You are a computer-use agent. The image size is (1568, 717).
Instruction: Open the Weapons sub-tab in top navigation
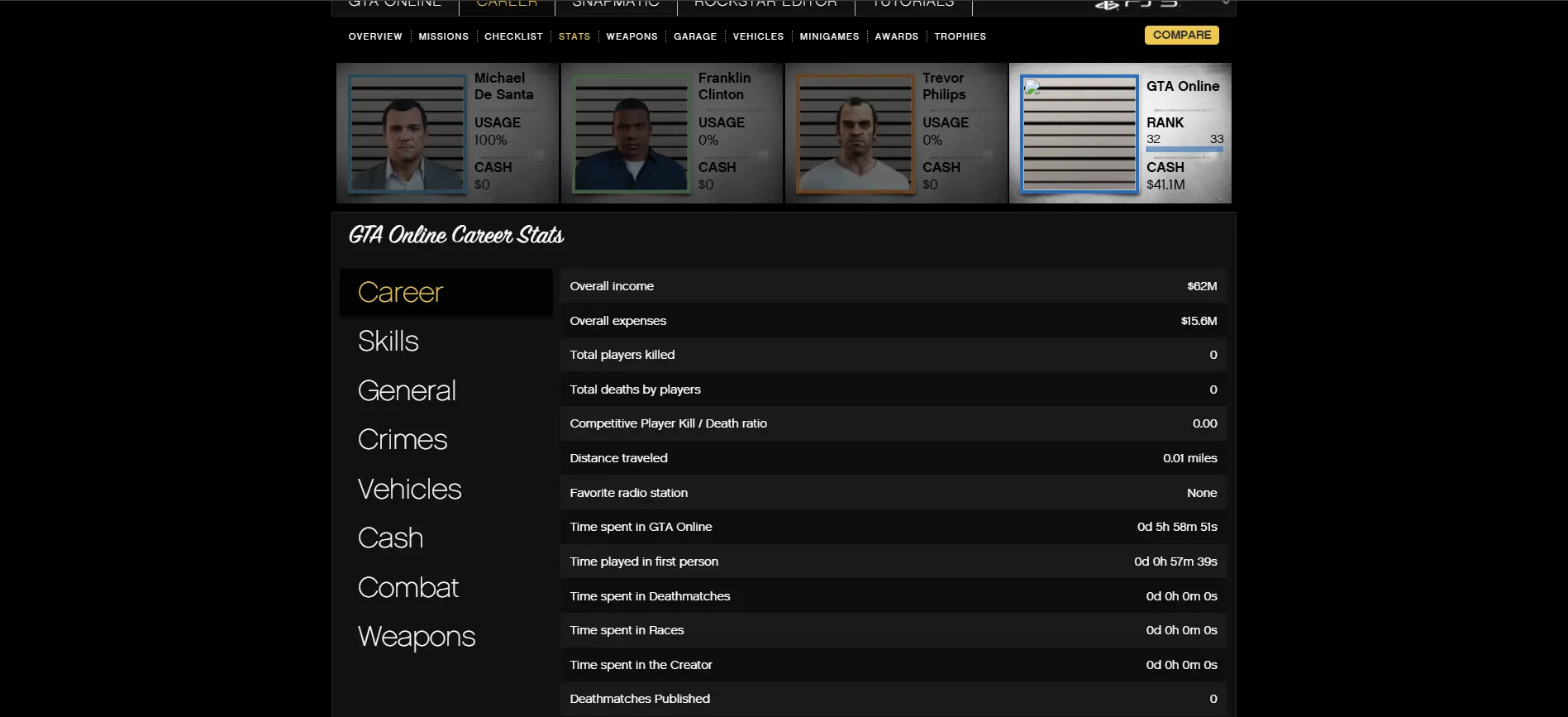click(x=631, y=36)
